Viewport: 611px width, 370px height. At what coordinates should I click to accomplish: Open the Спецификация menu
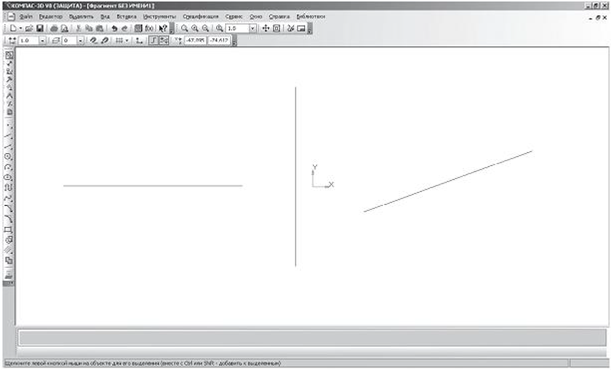pyautogui.click(x=201, y=17)
